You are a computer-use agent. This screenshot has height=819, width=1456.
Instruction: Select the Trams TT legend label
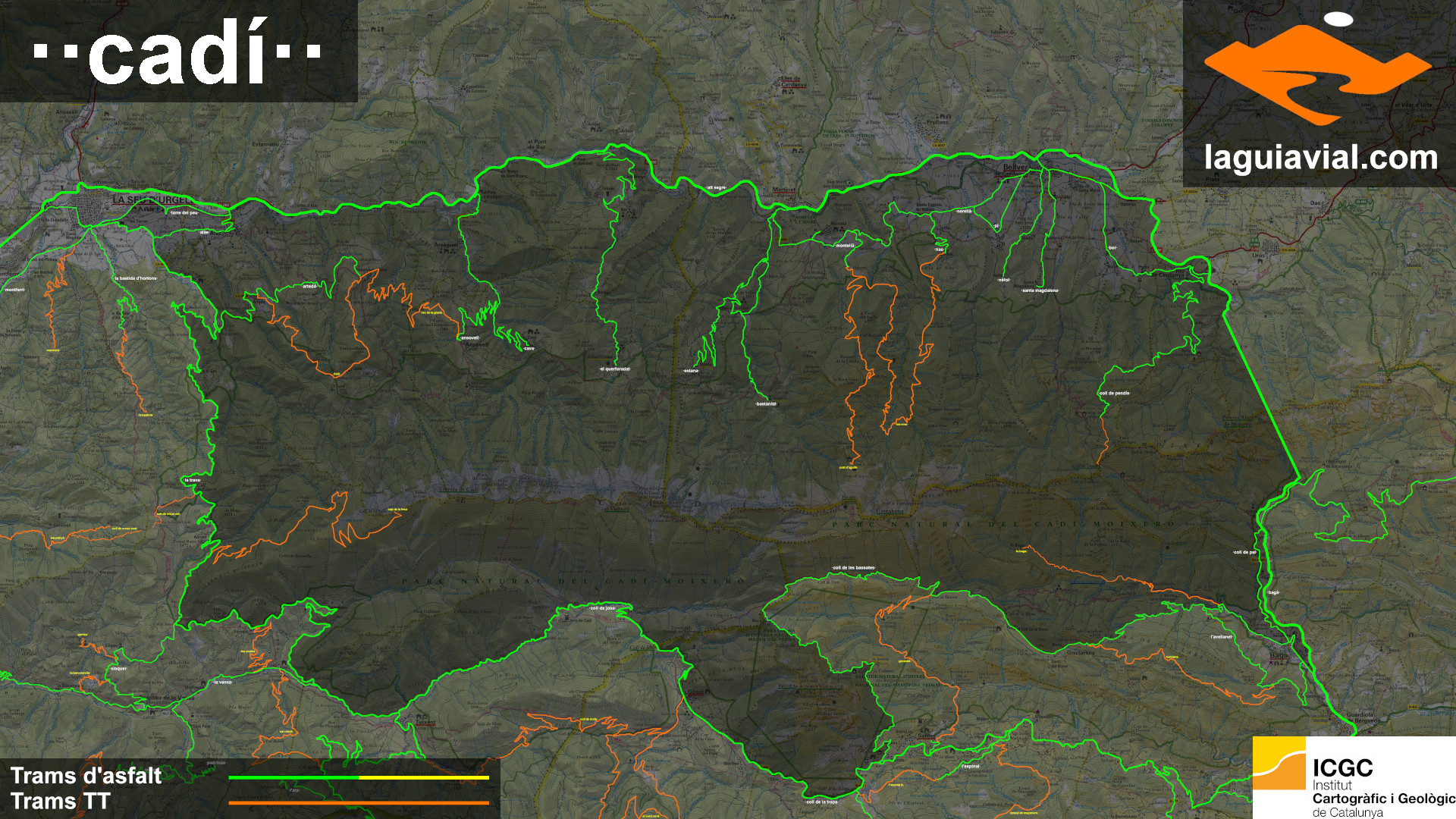pos(61,802)
